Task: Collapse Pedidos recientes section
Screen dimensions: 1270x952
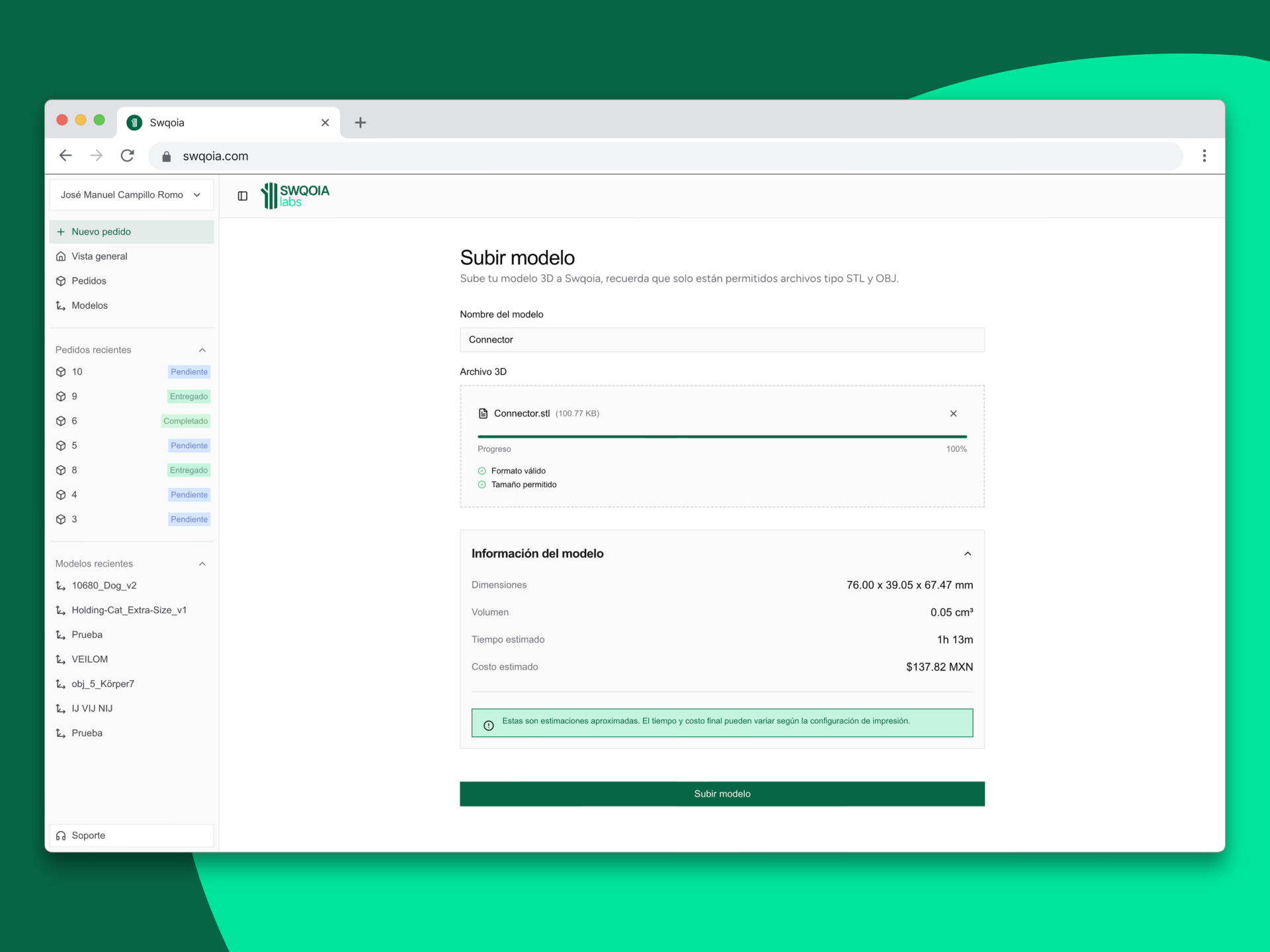Action: point(202,350)
